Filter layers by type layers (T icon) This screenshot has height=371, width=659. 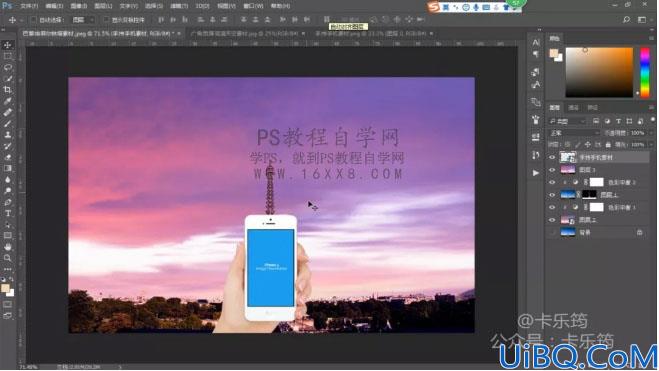618,121
